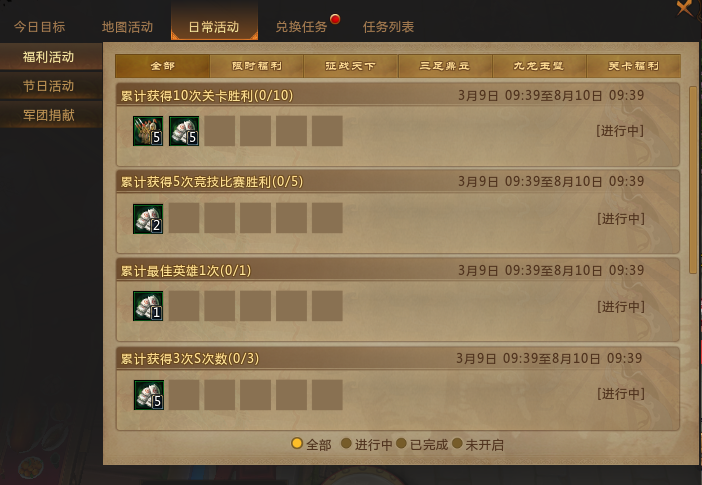The width and height of the screenshot is (702, 485).
Task: Click the 进行中 status of the first task
Action: [620, 131]
